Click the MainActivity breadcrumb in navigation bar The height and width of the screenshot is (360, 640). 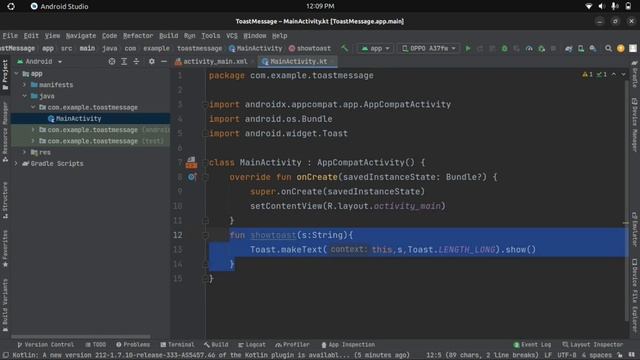[x=256, y=49]
